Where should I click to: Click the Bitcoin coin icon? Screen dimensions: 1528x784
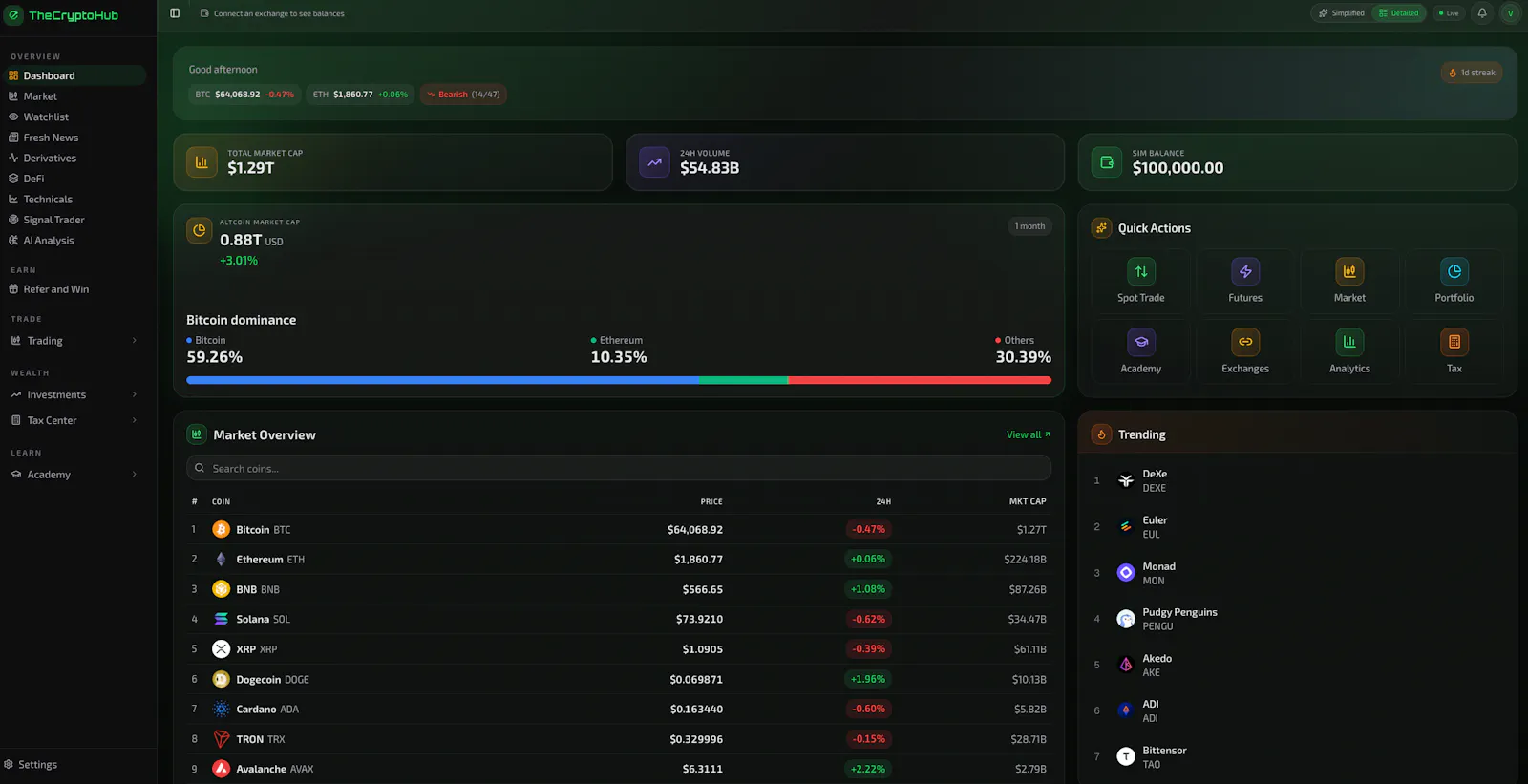click(x=221, y=529)
